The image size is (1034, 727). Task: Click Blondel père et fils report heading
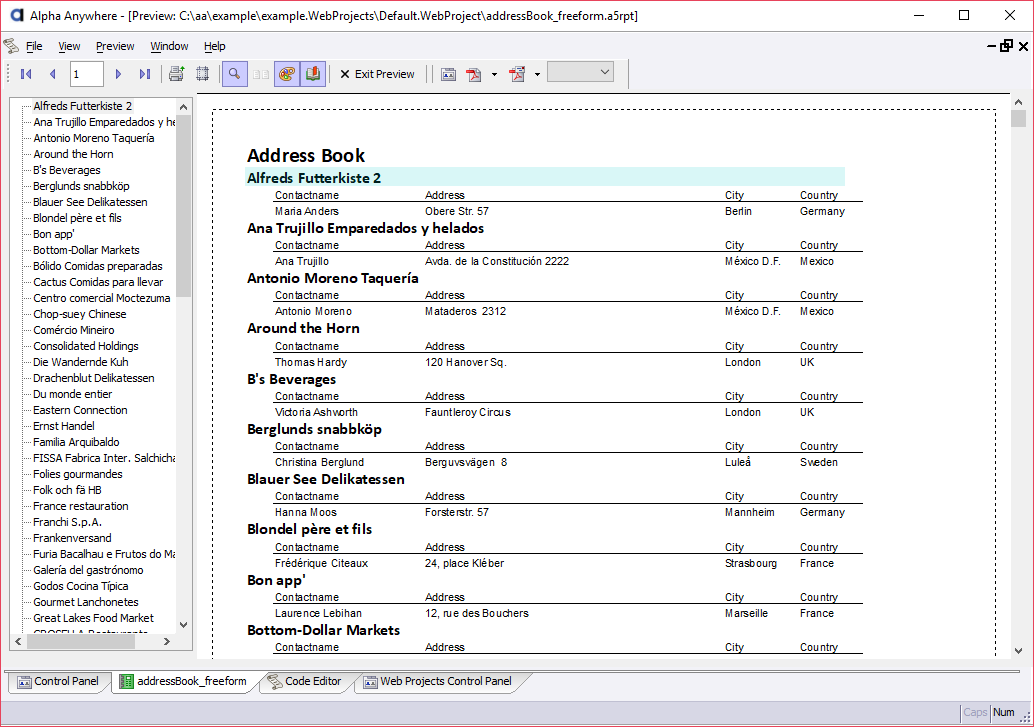309,529
